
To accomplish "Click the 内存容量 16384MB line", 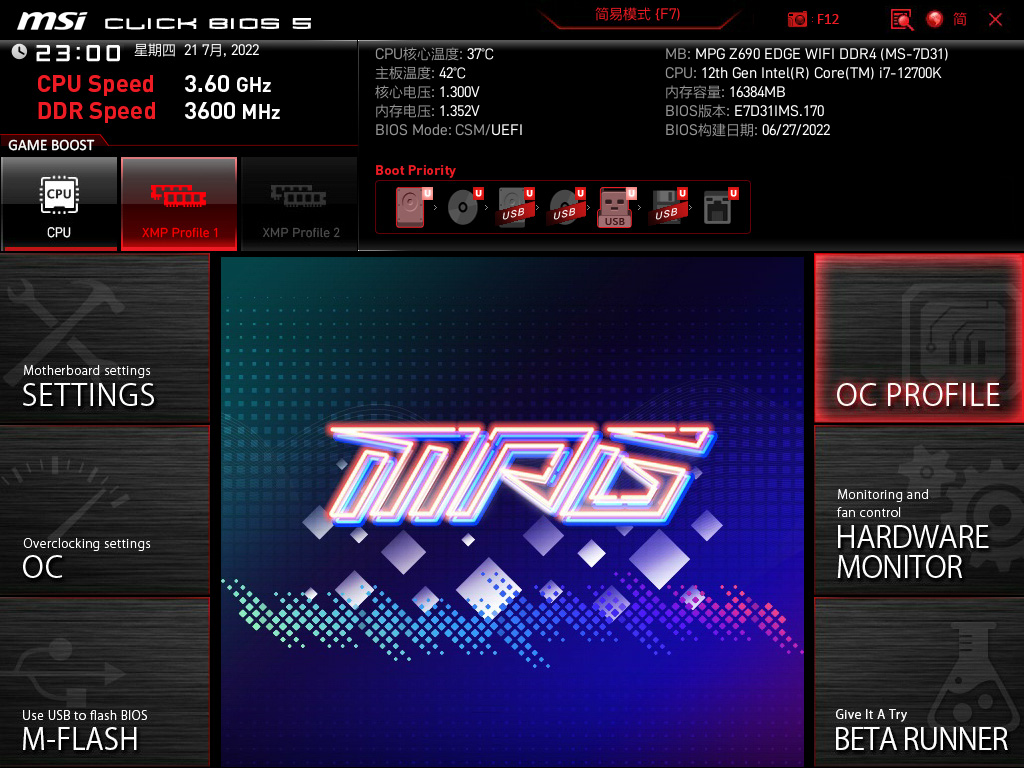I will 725,92.
